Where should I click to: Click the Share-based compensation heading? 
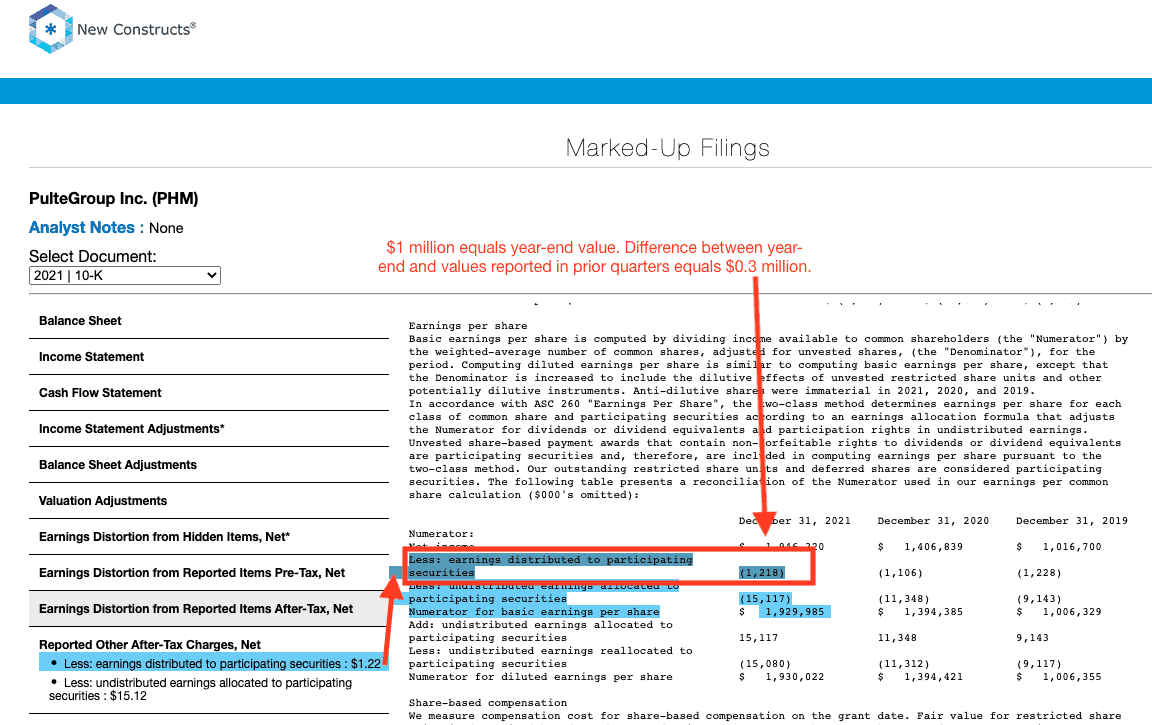coord(488,703)
